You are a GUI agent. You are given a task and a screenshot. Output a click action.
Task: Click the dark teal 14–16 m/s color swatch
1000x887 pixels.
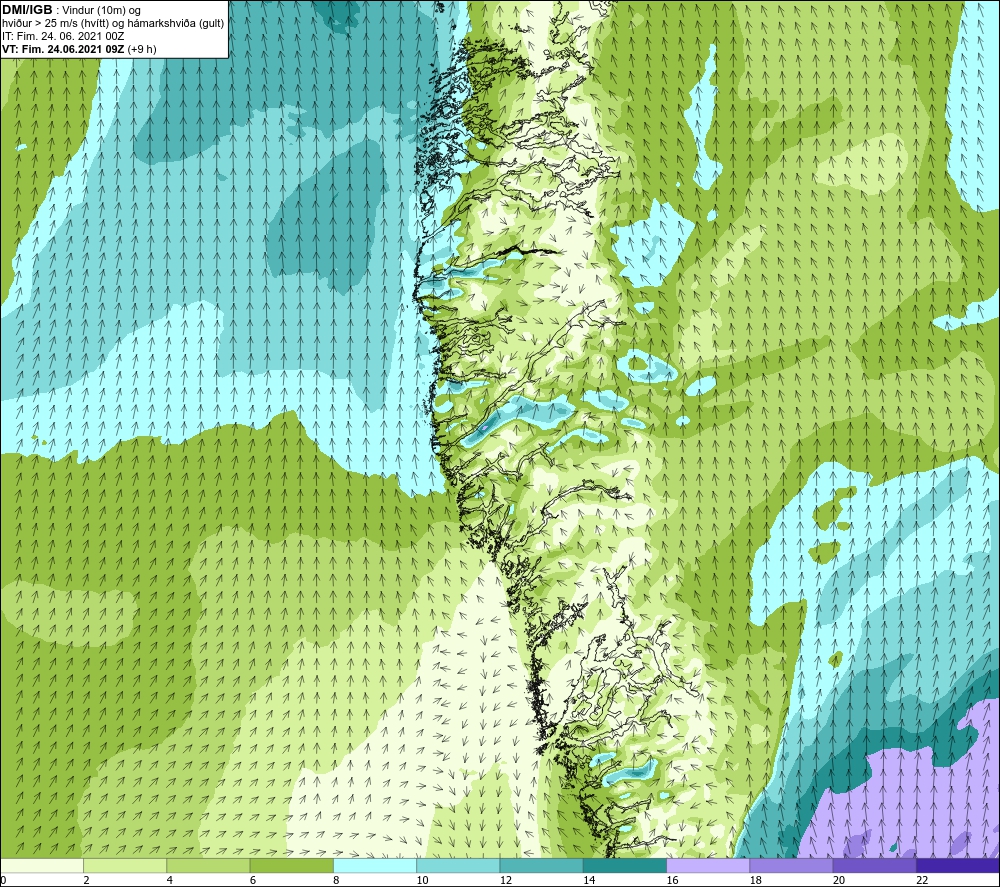tap(625, 865)
